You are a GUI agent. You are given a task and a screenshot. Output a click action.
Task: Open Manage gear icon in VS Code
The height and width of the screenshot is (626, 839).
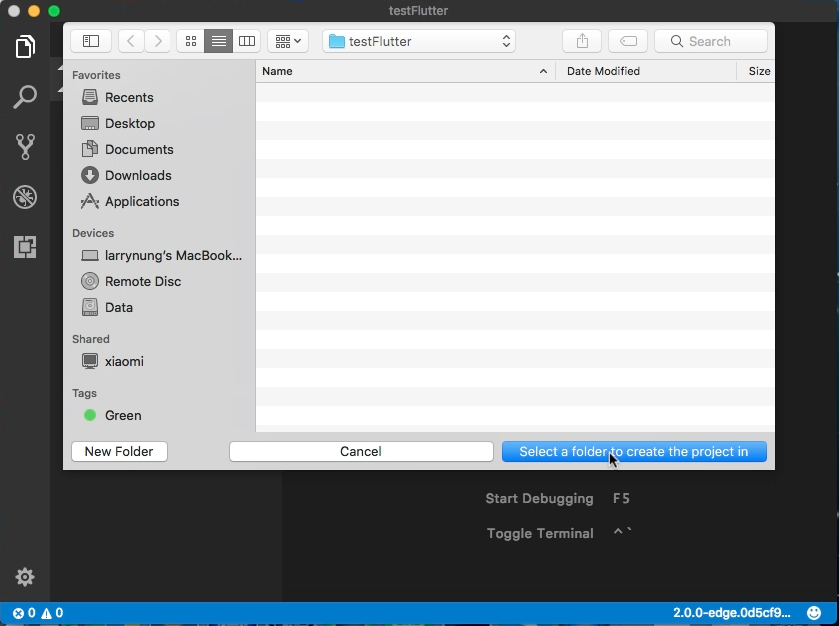(x=25, y=577)
